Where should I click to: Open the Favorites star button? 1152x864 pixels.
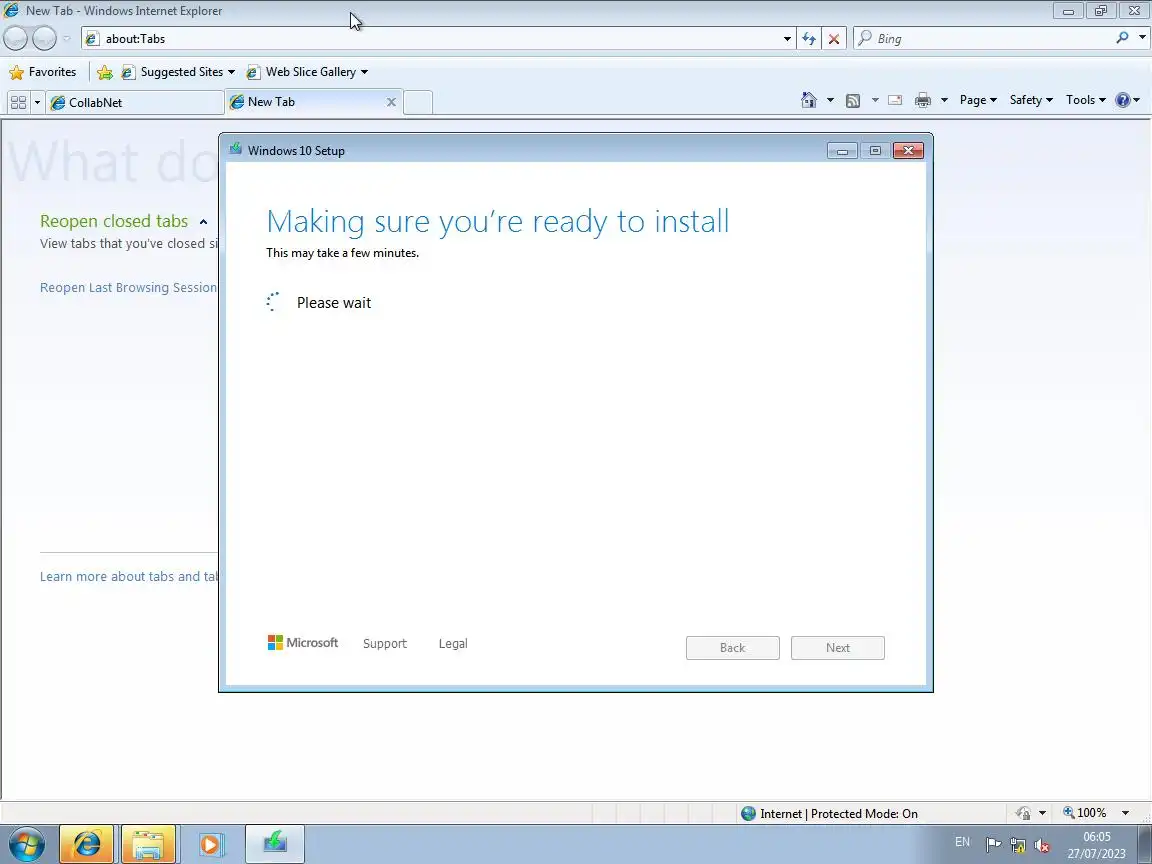[x=43, y=72]
